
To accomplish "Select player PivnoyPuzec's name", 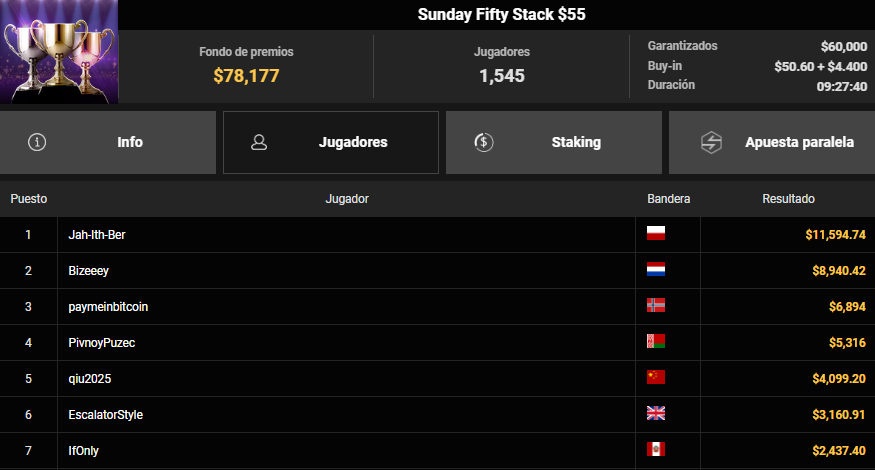I will (x=101, y=343).
